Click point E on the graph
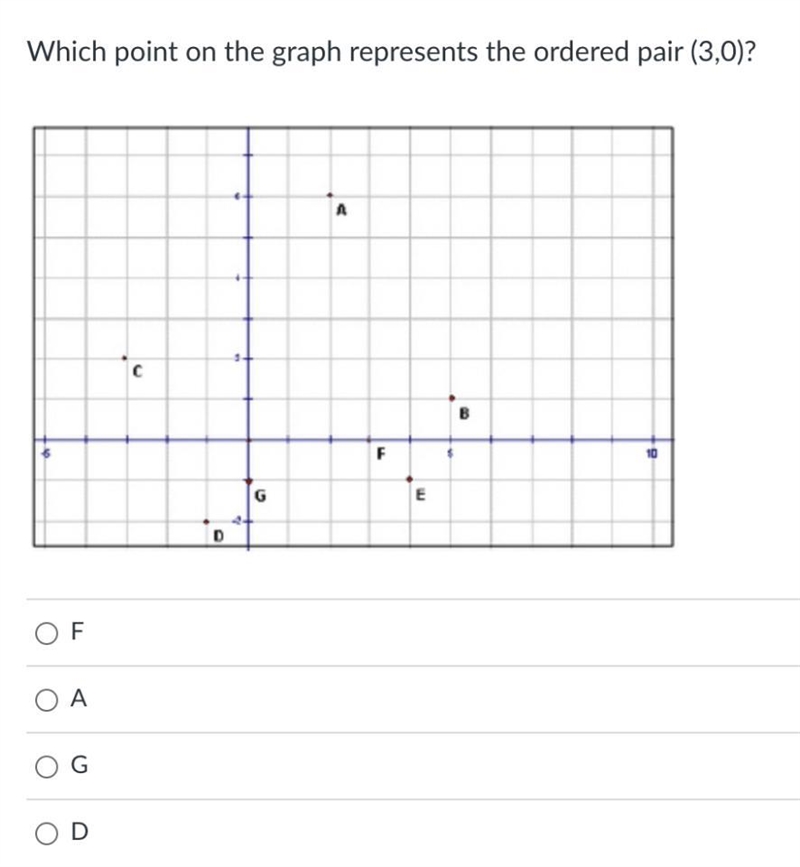This screenshot has width=800, height=867. (410, 479)
